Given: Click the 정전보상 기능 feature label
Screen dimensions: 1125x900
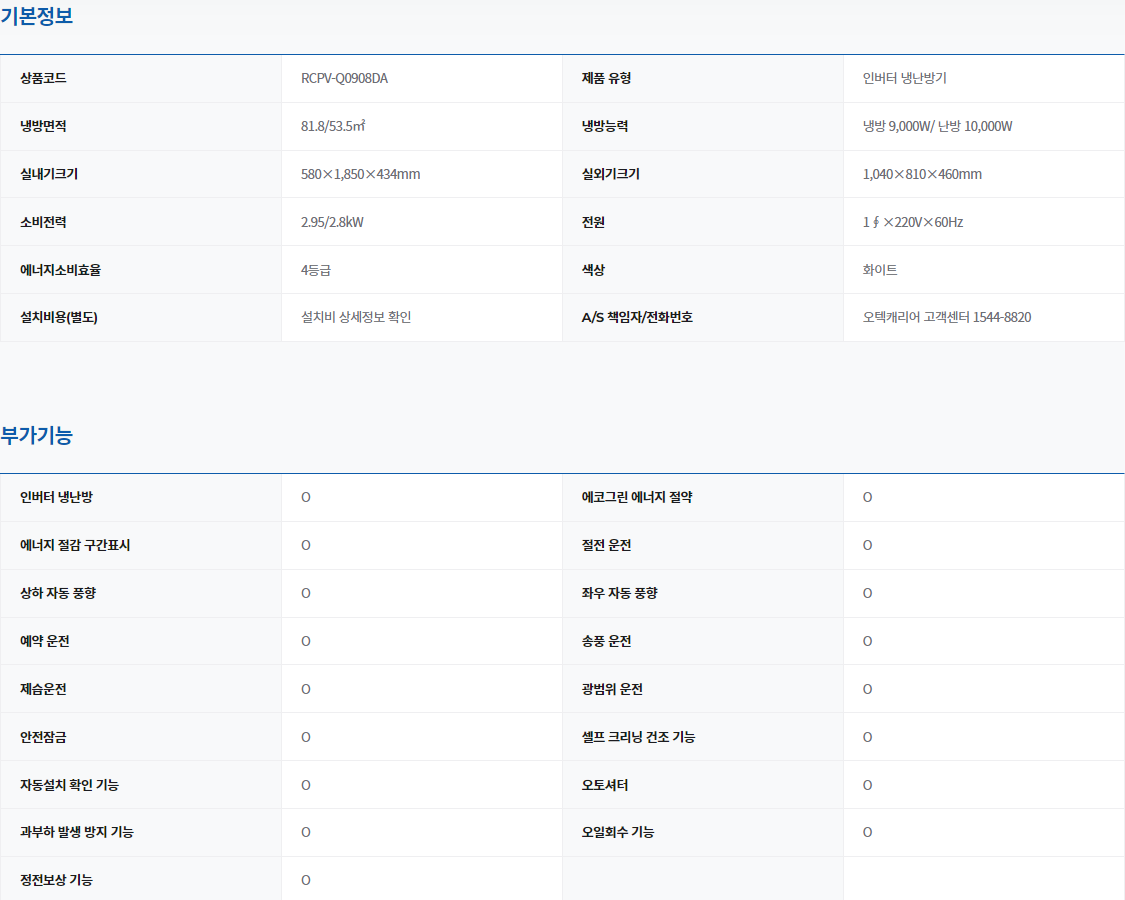Looking at the screenshot, I should pos(56,880).
